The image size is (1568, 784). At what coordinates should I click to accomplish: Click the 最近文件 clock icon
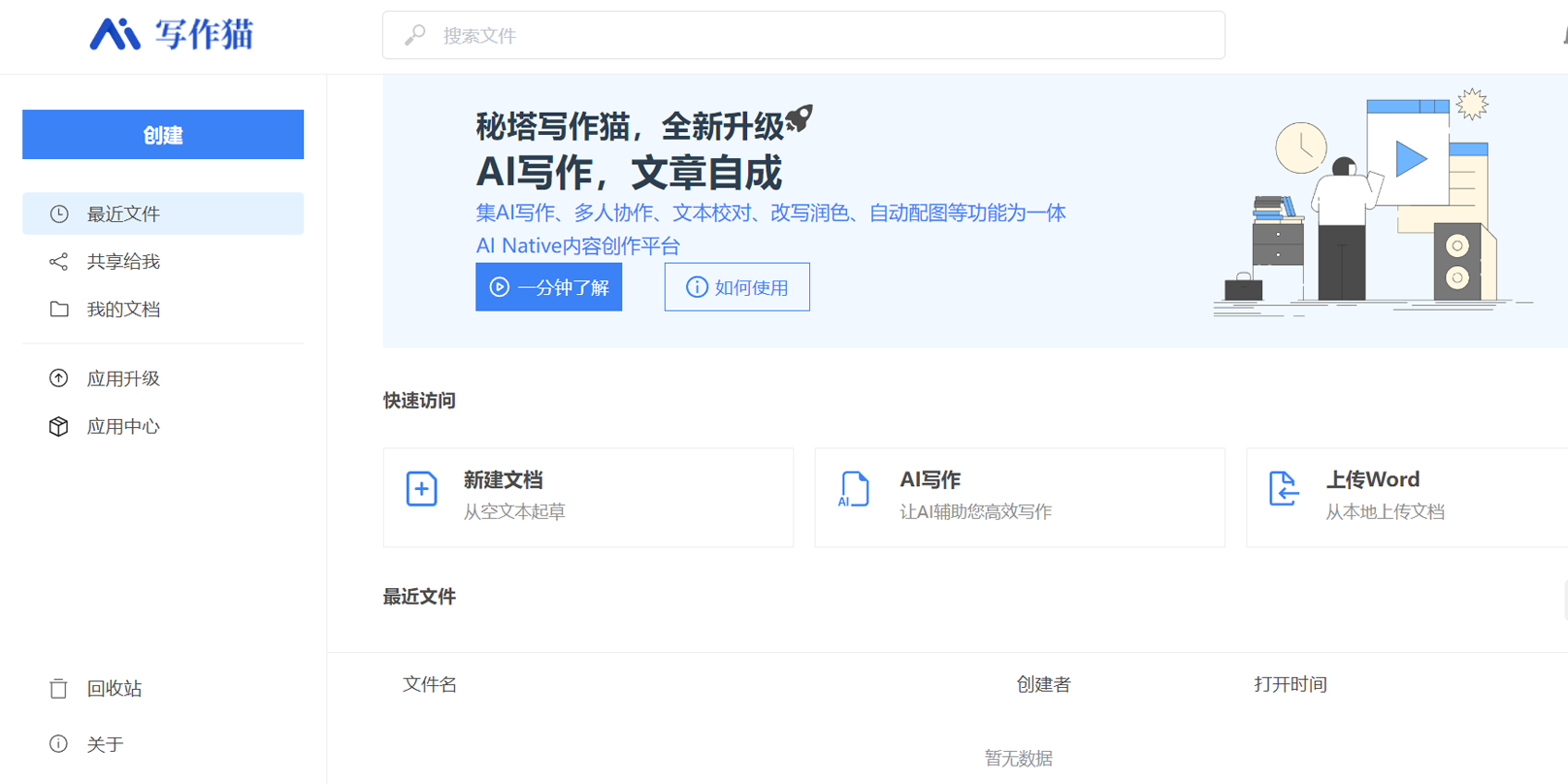(59, 213)
